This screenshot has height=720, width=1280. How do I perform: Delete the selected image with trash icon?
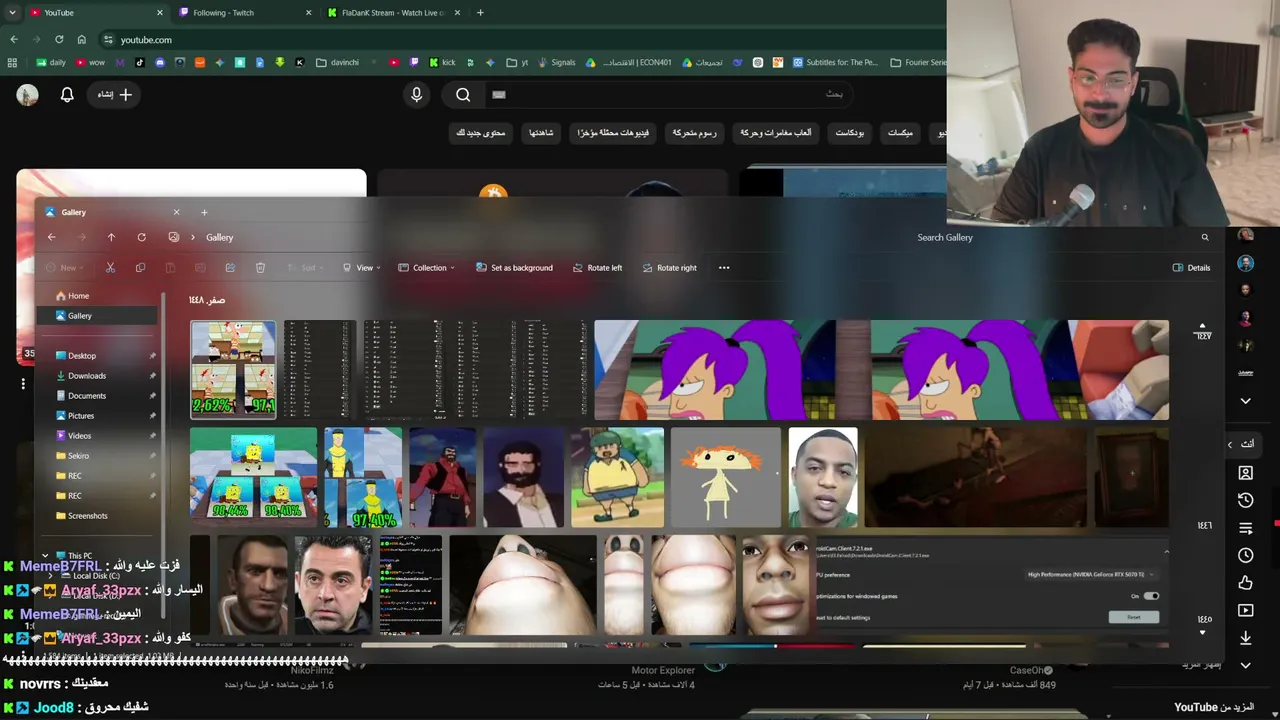260,268
